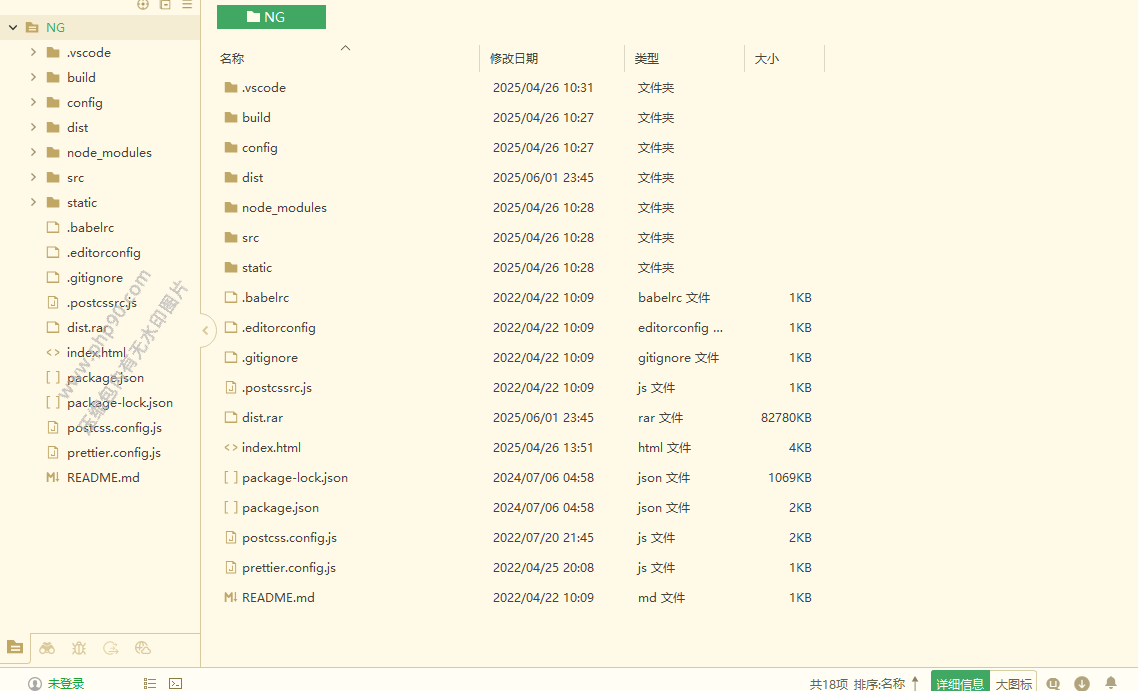Collapse the sidebar with the splitter handle

click(x=205, y=330)
